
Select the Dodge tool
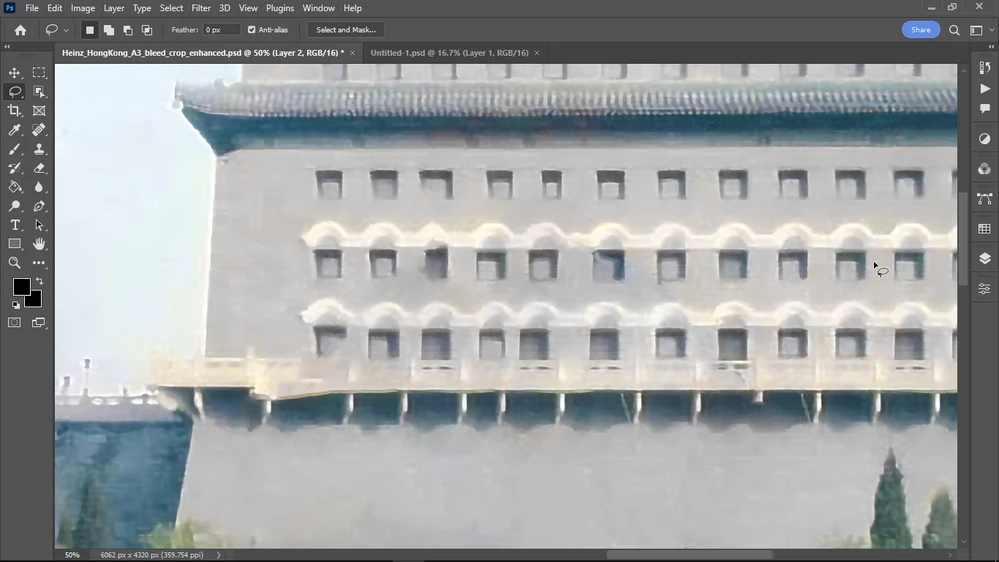click(x=14, y=206)
